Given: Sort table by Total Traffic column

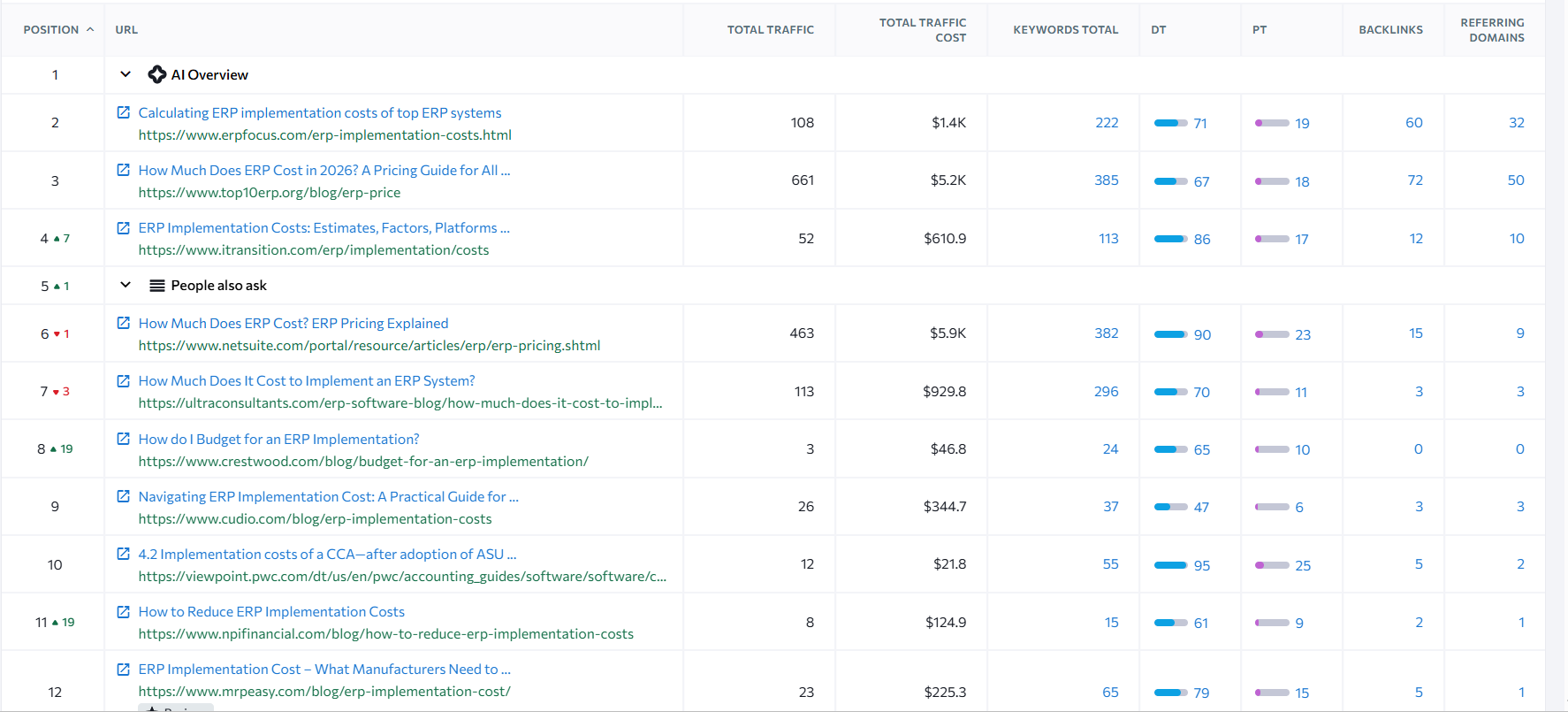Looking at the screenshot, I should click(770, 29).
